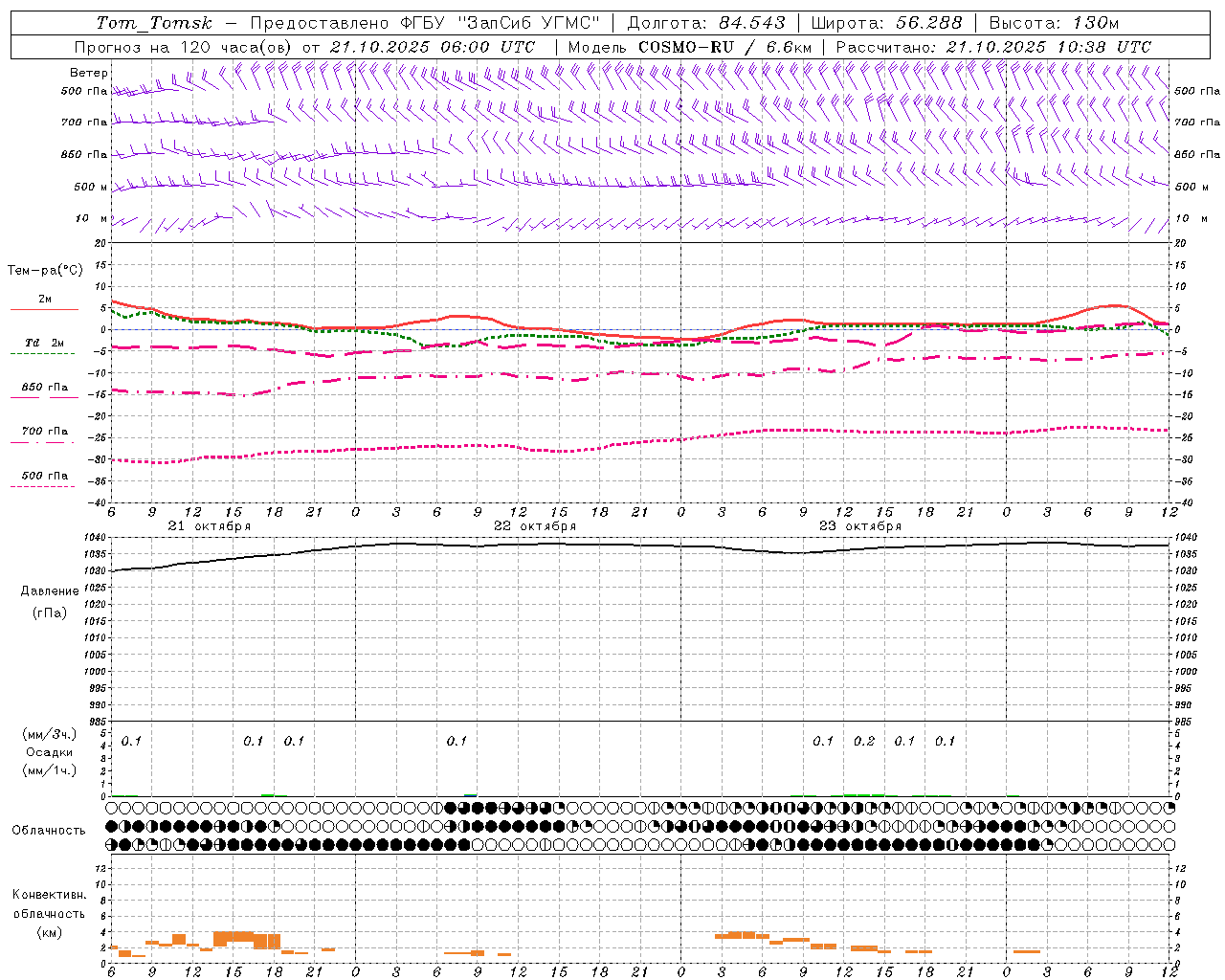Select the 'Долгота: 84.543' header field
This screenshot has height=980, width=1225.
pos(706,23)
